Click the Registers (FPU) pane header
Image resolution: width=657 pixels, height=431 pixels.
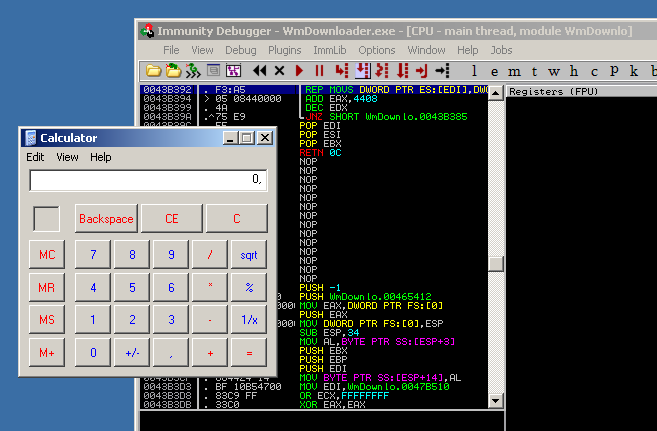582,91
